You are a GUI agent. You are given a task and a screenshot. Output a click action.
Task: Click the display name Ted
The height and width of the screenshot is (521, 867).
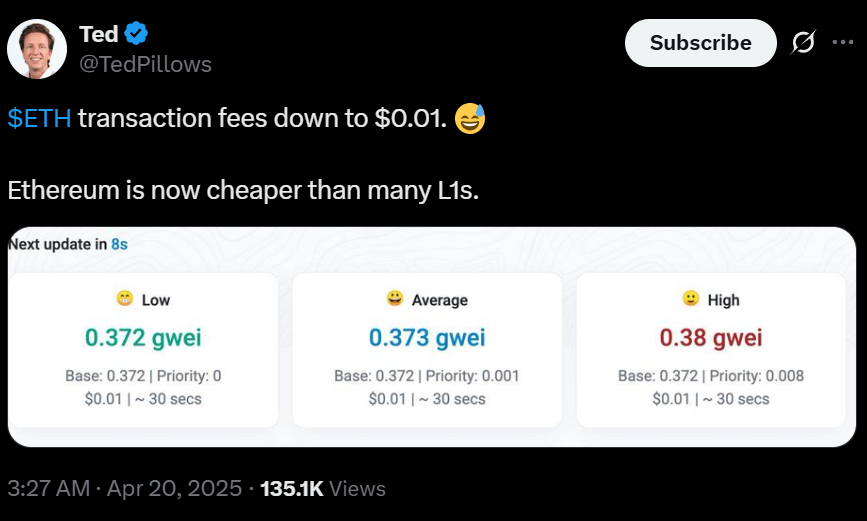(x=98, y=34)
